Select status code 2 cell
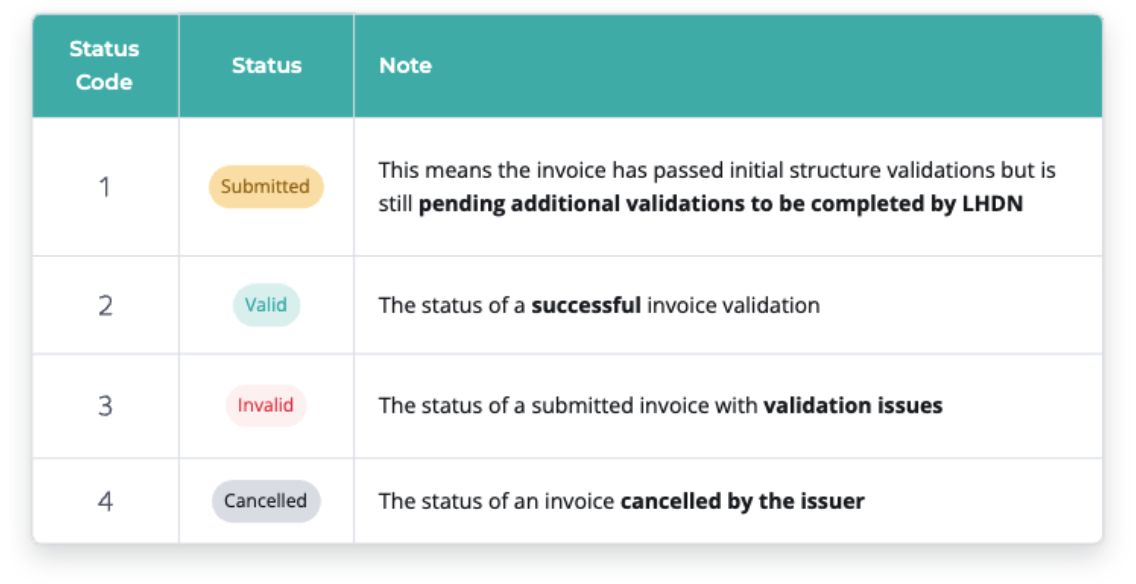The width and height of the screenshot is (1136, 584). (105, 305)
